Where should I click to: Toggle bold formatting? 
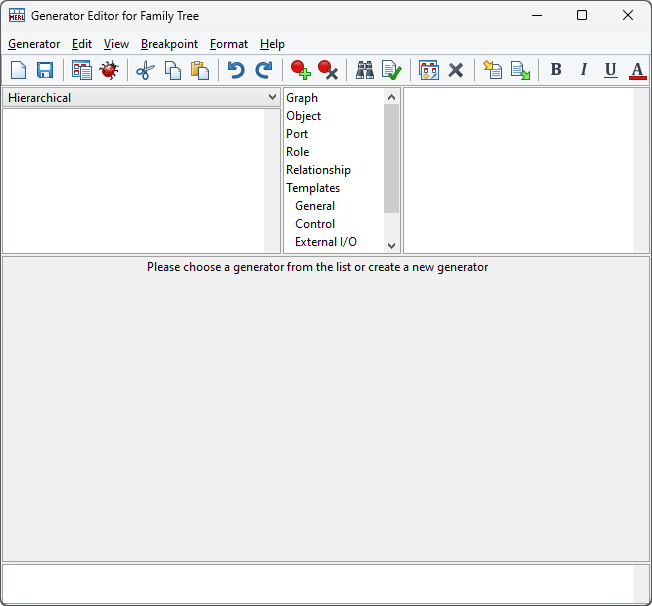pyautogui.click(x=556, y=69)
